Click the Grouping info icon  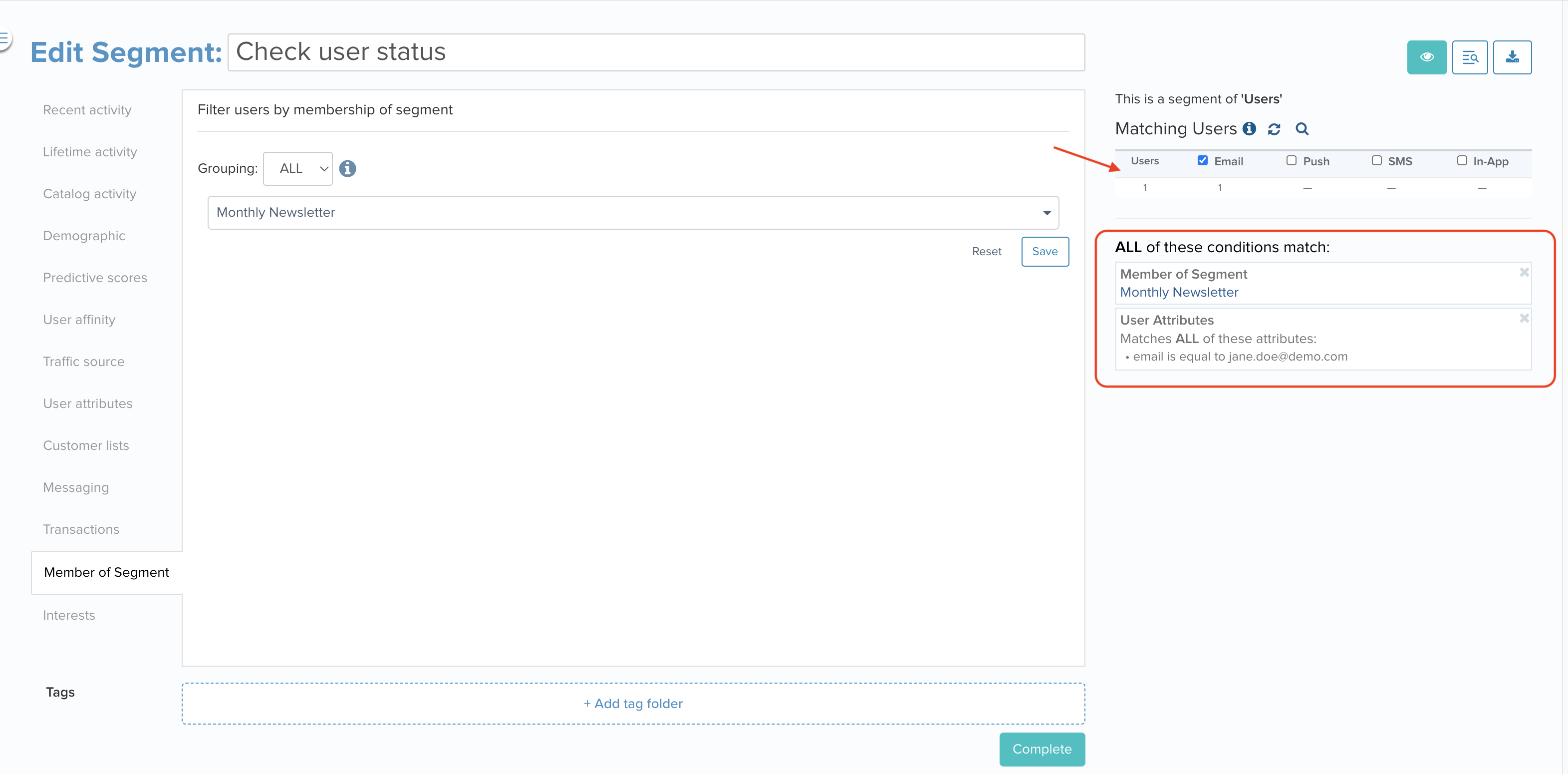(x=347, y=168)
